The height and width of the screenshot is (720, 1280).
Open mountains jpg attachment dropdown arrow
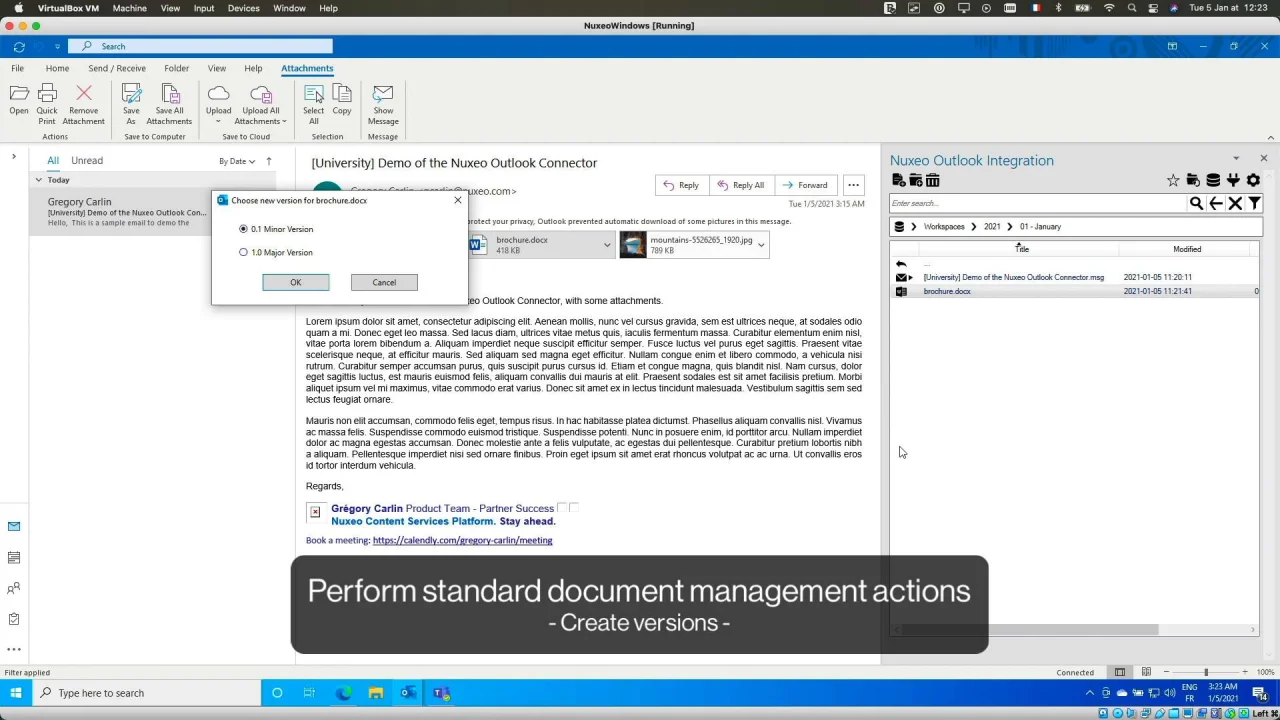pyautogui.click(x=761, y=245)
